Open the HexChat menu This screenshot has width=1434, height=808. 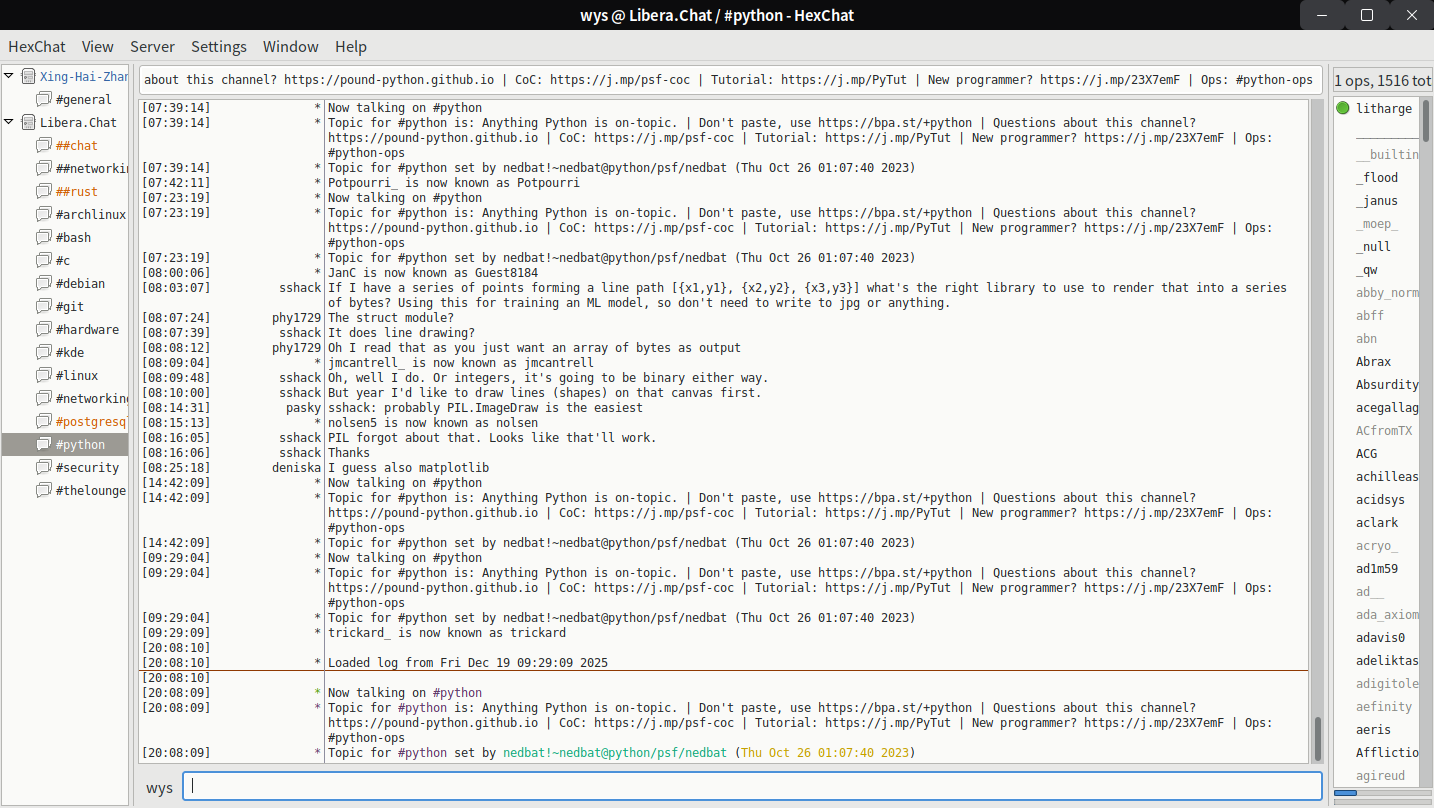point(36,46)
